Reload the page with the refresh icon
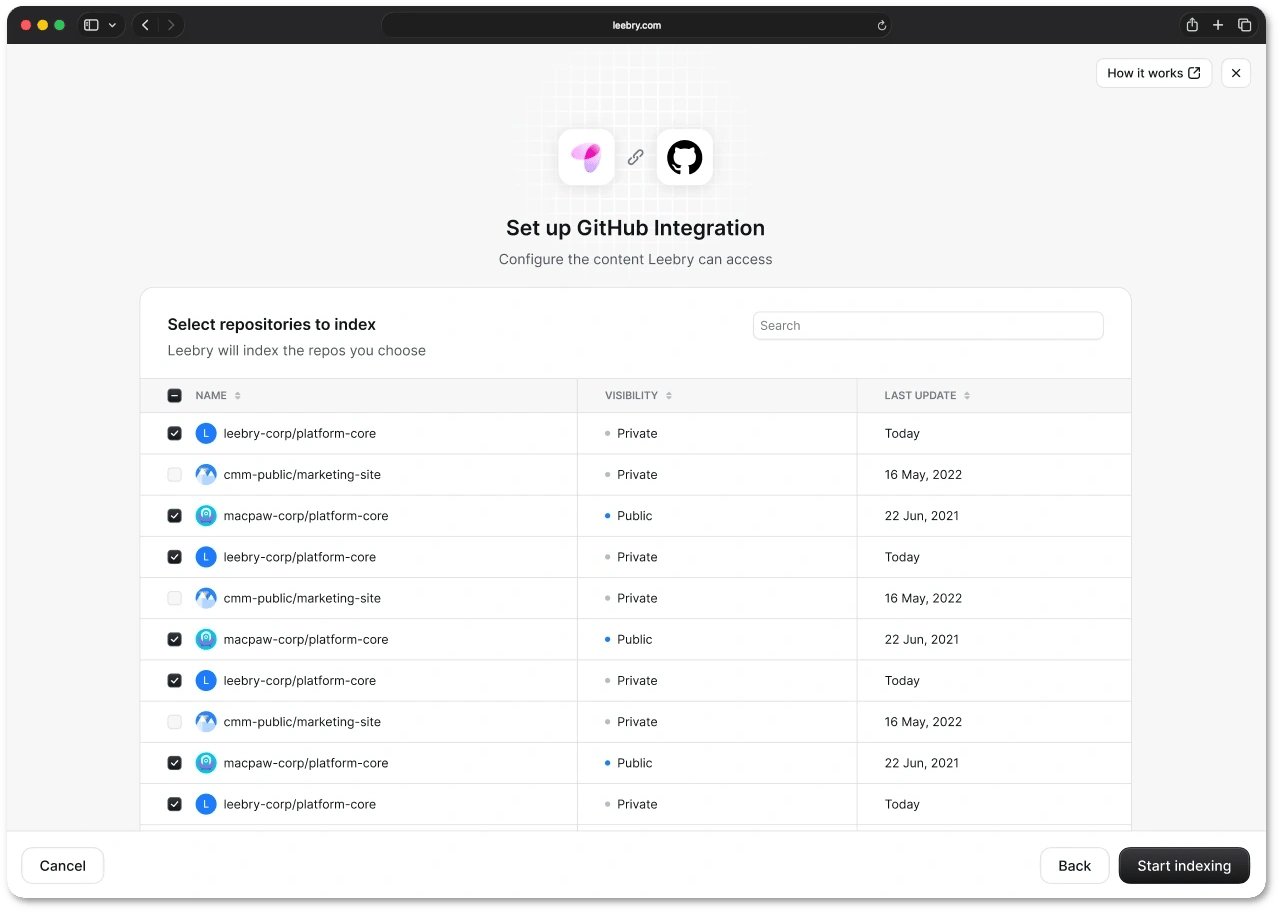Viewport: 1279px width, 912px height. [881, 26]
